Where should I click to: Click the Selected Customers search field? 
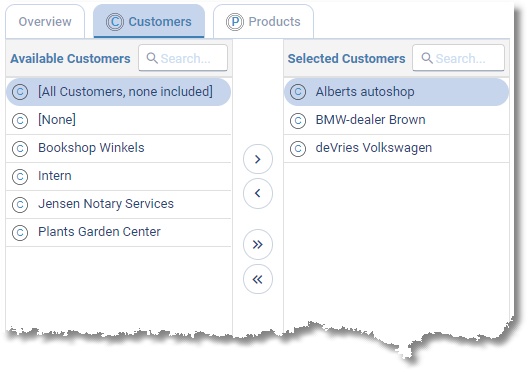[458, 58]
